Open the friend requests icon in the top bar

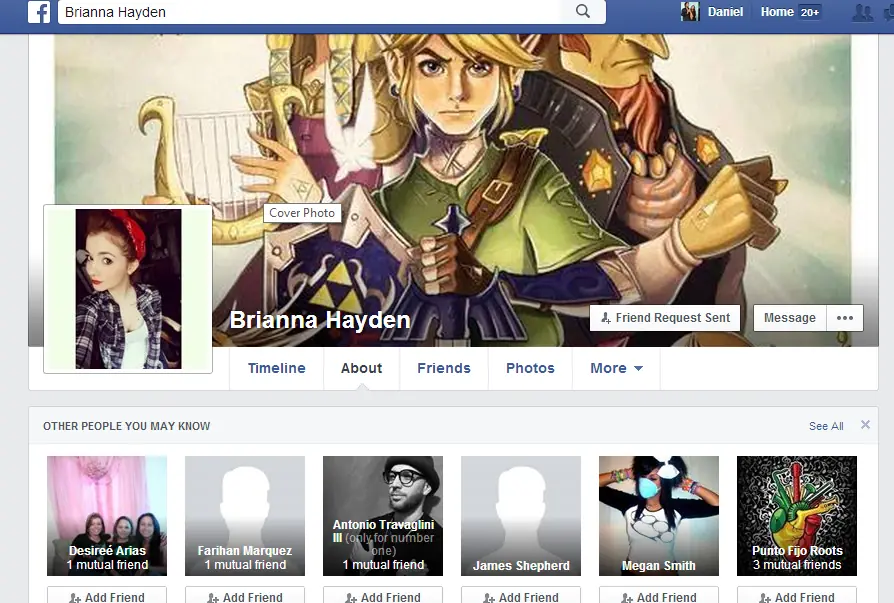[x=862, y=12]
